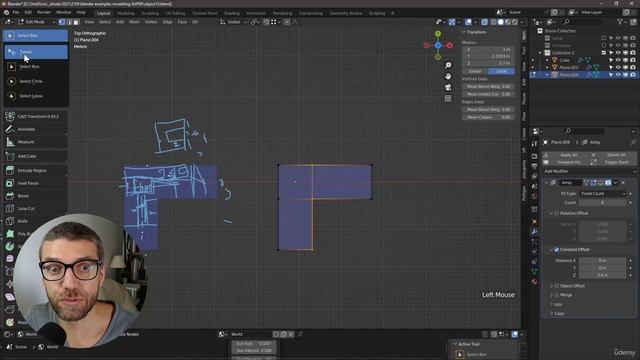Select the Tweak tool in the flyout

[36, 52]
